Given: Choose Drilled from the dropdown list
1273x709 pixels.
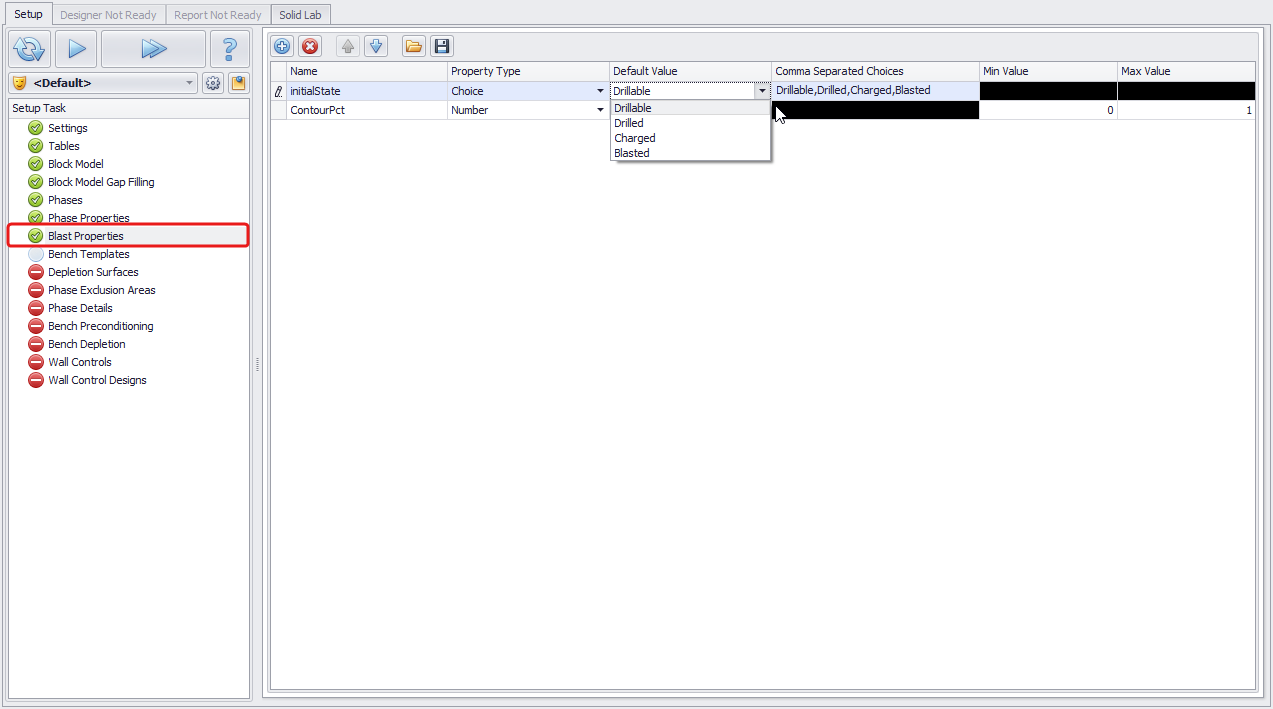Looking at the screenshot, I should 690,123.
